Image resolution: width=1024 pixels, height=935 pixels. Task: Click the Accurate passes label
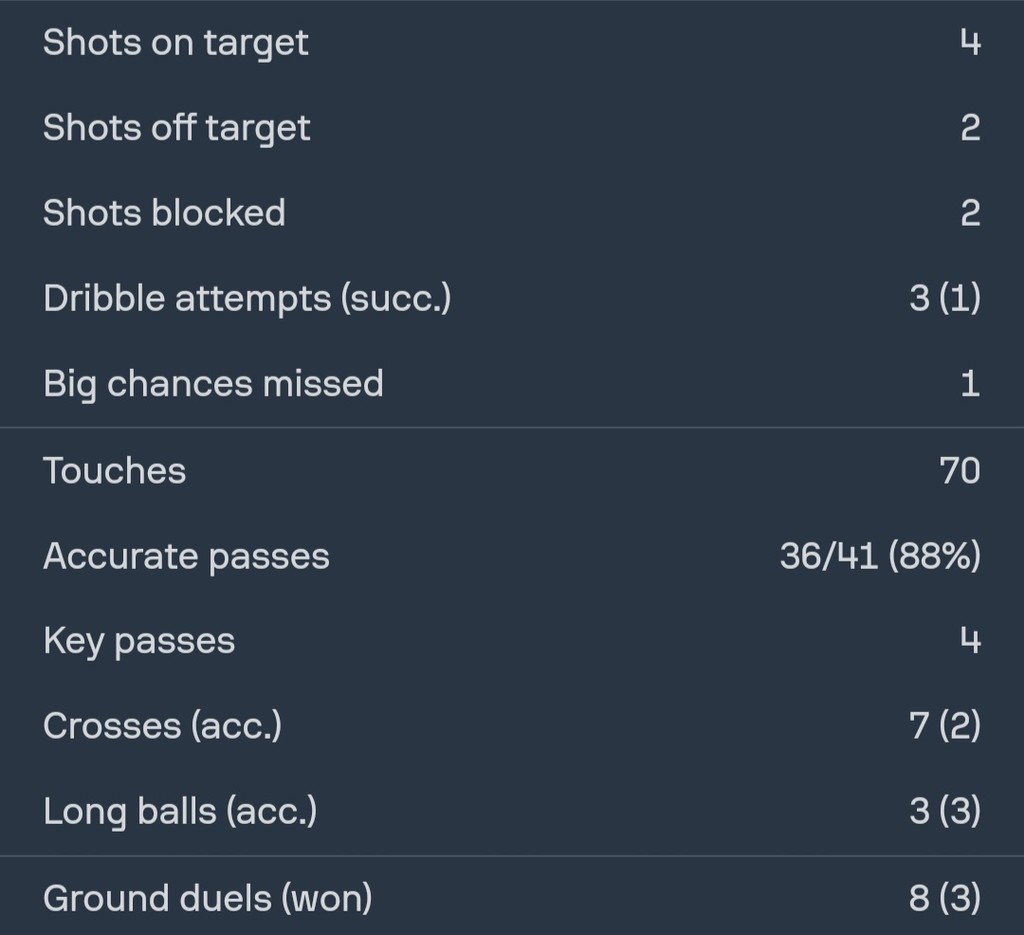point(186,556)
